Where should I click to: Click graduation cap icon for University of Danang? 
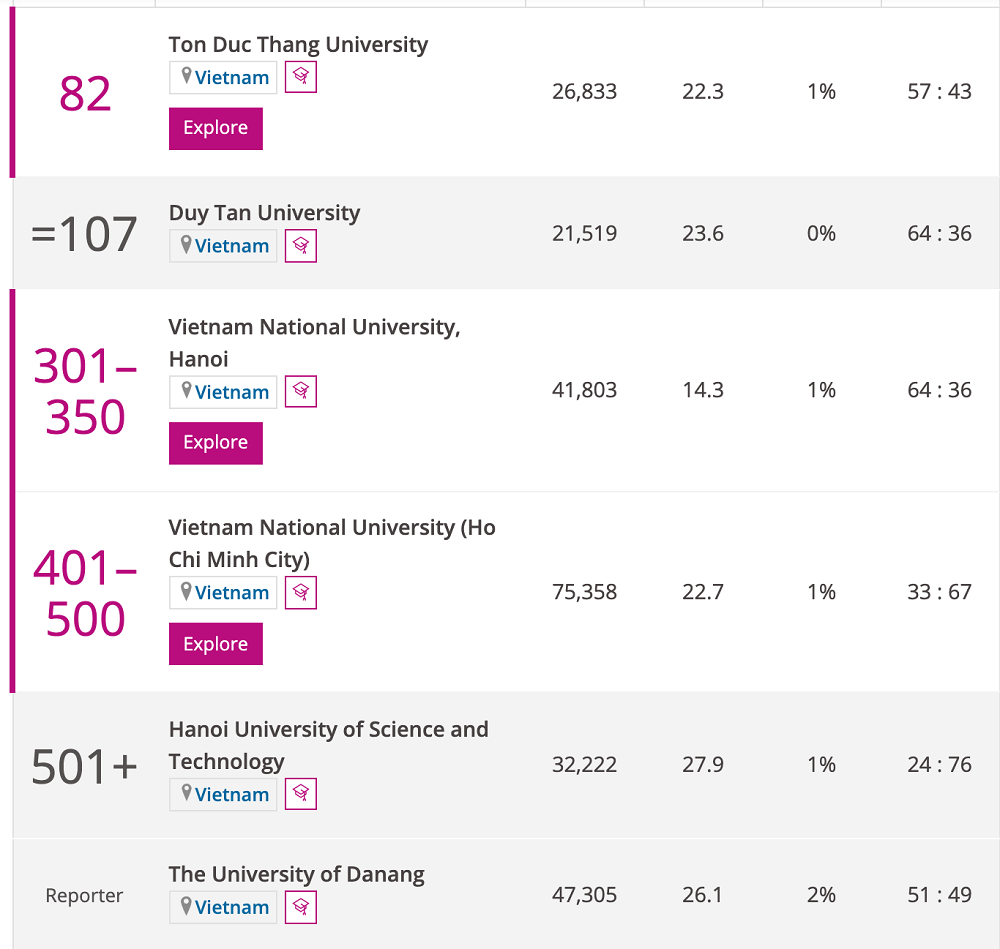click(300, 907)
